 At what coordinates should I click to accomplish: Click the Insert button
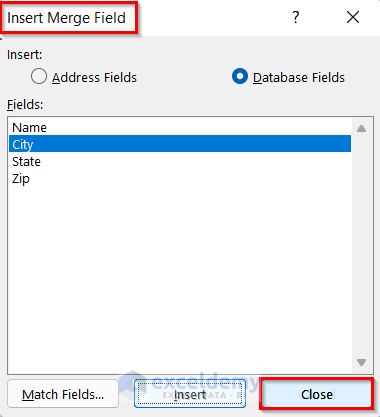190,394
